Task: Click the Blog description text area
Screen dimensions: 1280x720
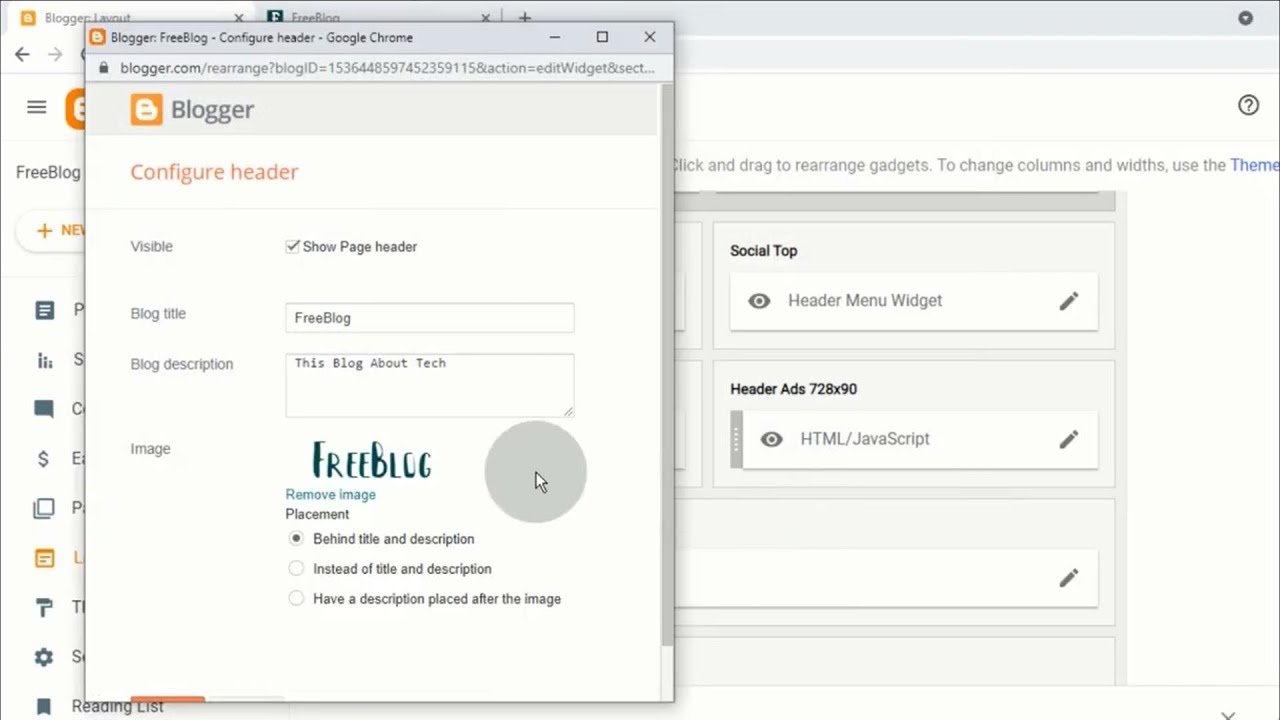Action: point(429,385)
